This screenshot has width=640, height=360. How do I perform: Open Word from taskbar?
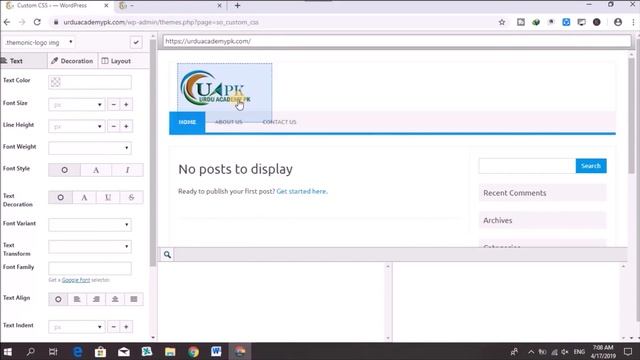216,351
